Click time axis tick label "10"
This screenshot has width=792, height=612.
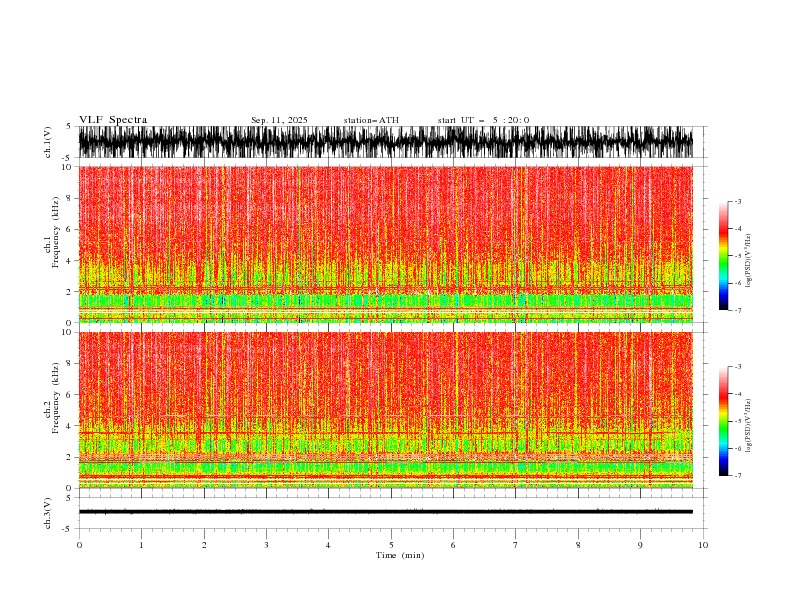703,545
